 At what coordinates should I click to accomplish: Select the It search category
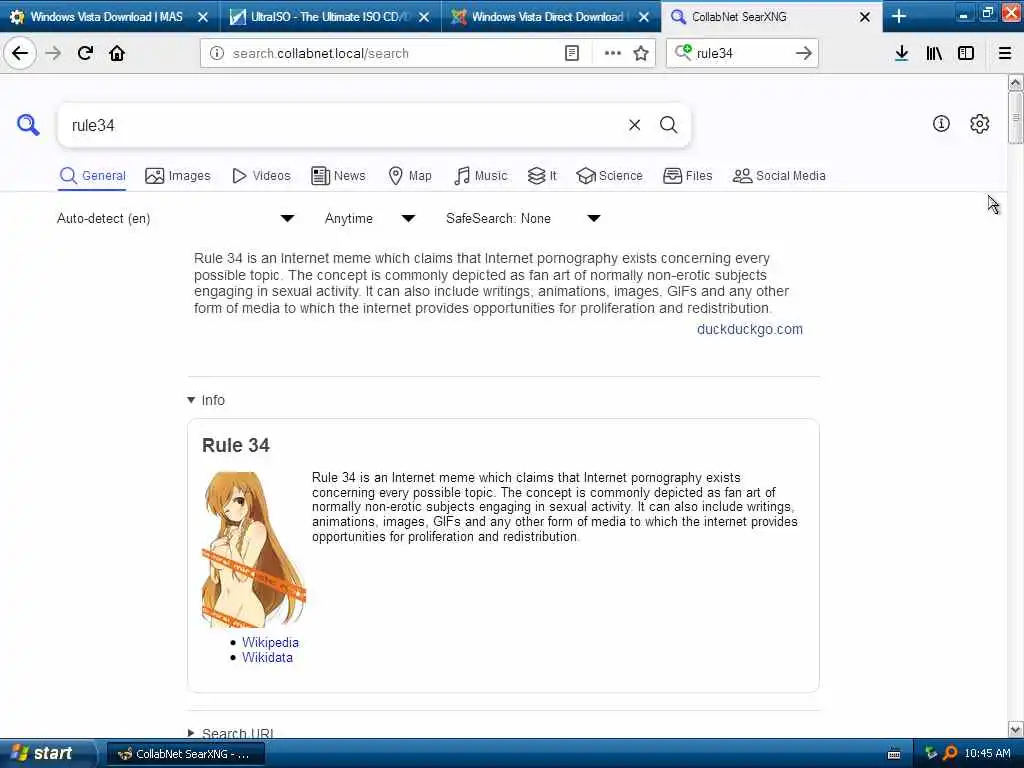[x=542, y=176]
